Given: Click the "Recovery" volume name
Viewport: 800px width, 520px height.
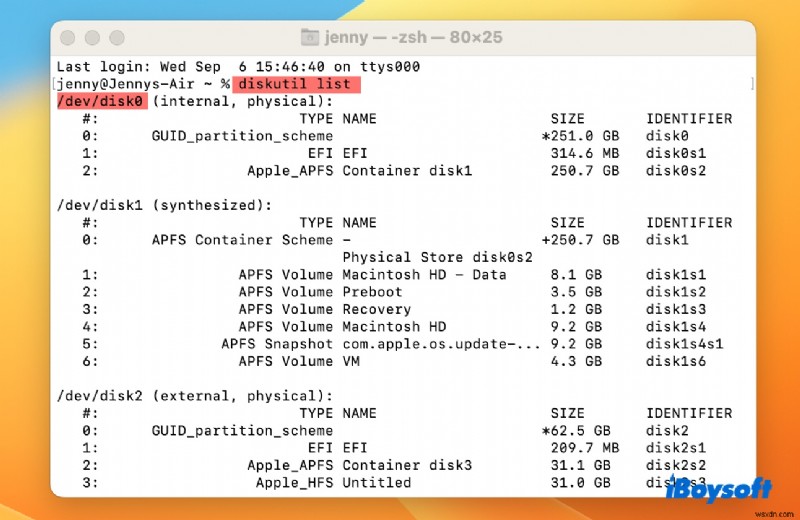Looking at the screenshot, I should click(x=377, y=309).
